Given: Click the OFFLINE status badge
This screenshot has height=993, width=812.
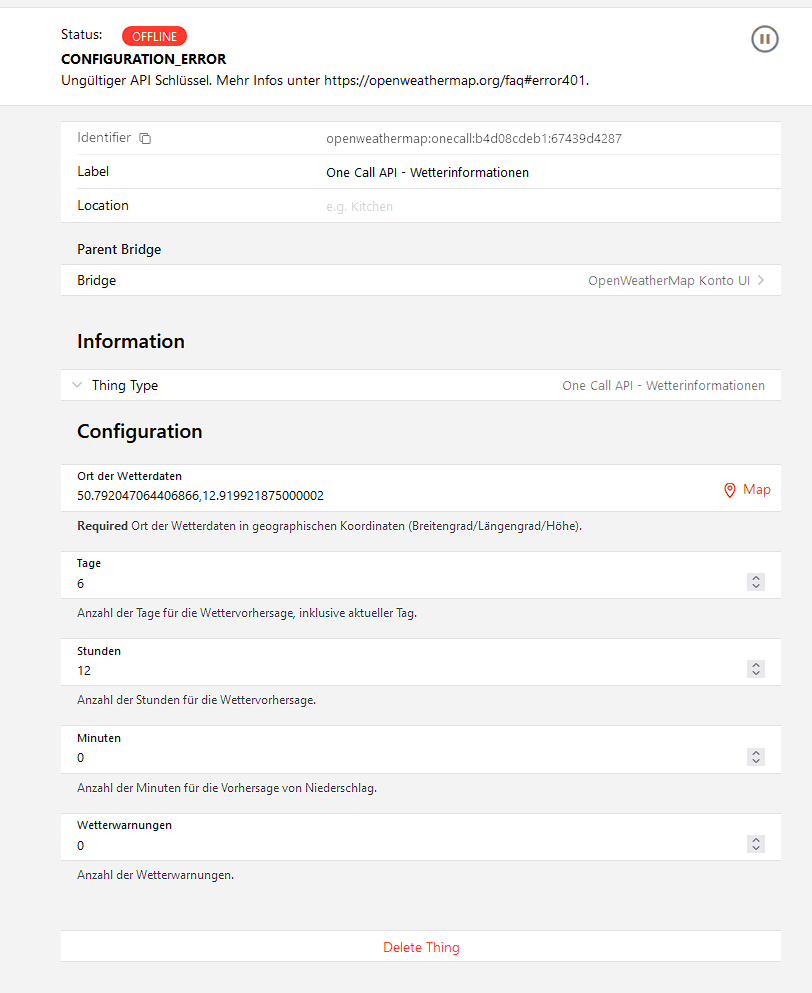Looking at the screenshot, I should tap(154, 36).
